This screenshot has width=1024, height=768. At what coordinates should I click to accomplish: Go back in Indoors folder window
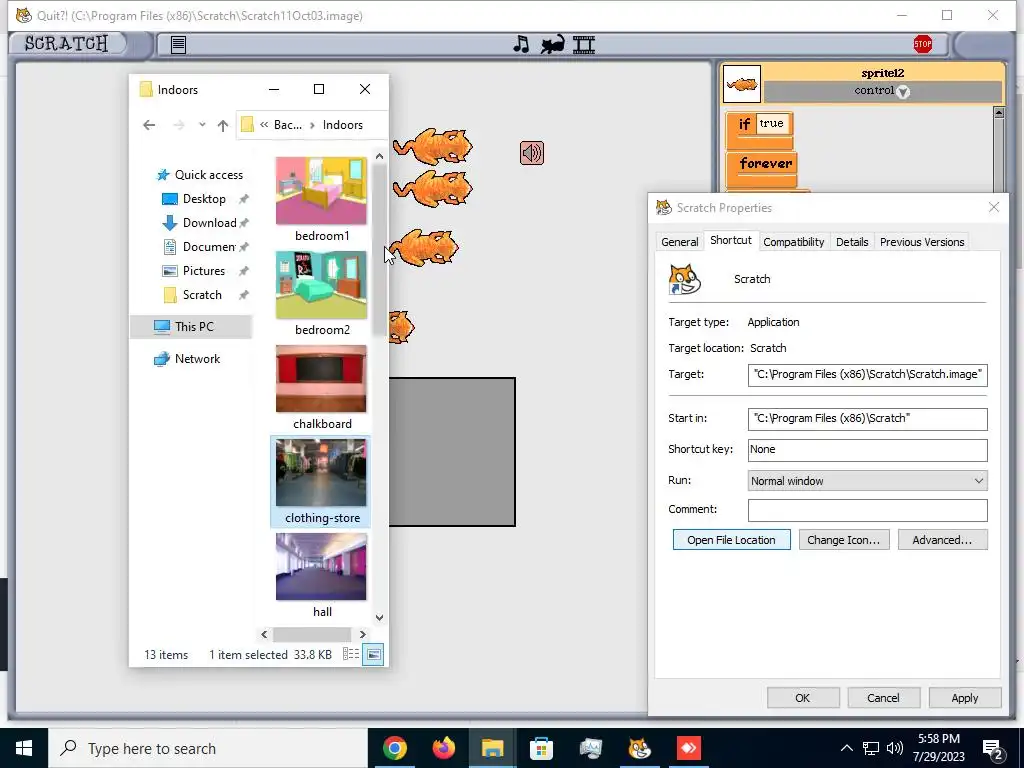pyautogui.click(x=149, y=125)
